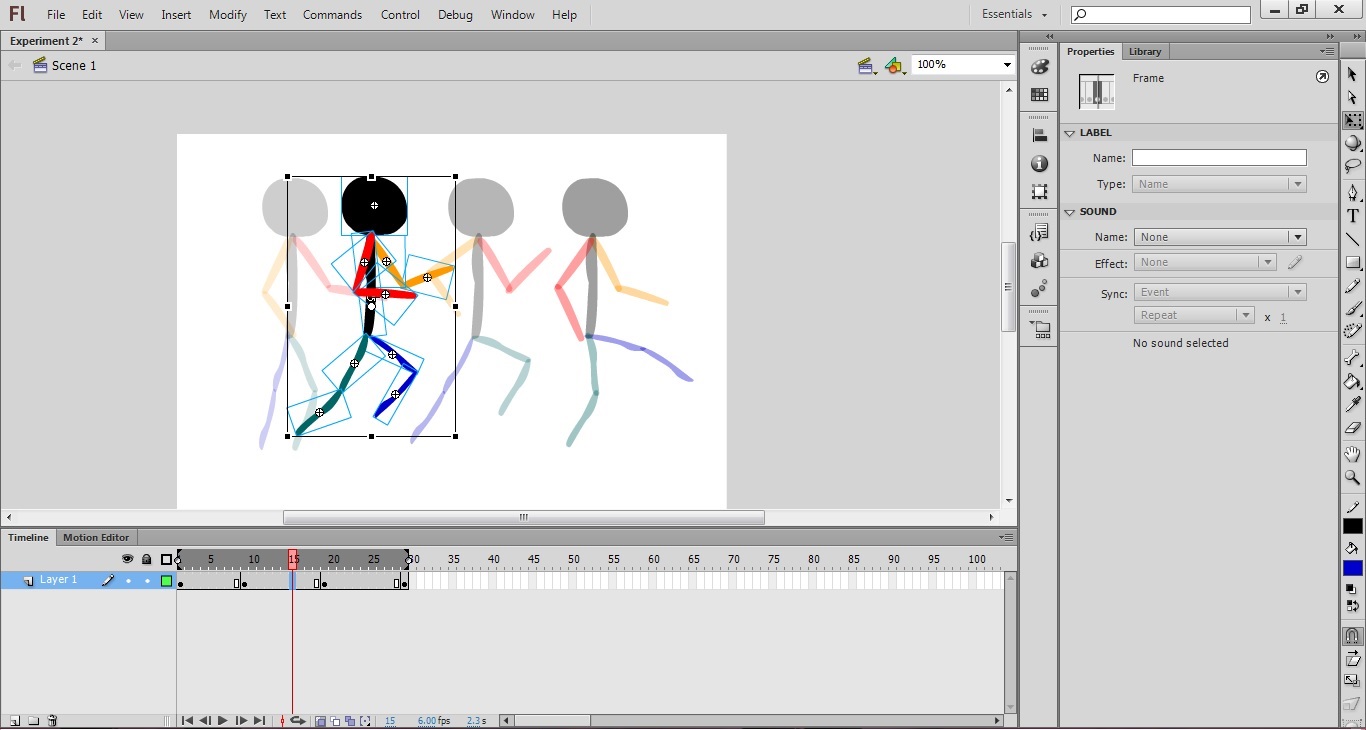Select the Rectangle tool

click(x=1352, y=263)
